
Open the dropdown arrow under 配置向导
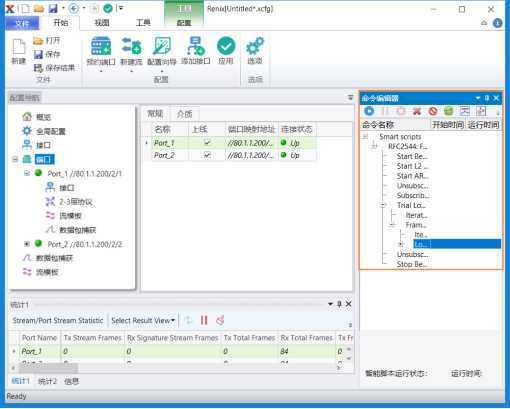coord(162,71)
